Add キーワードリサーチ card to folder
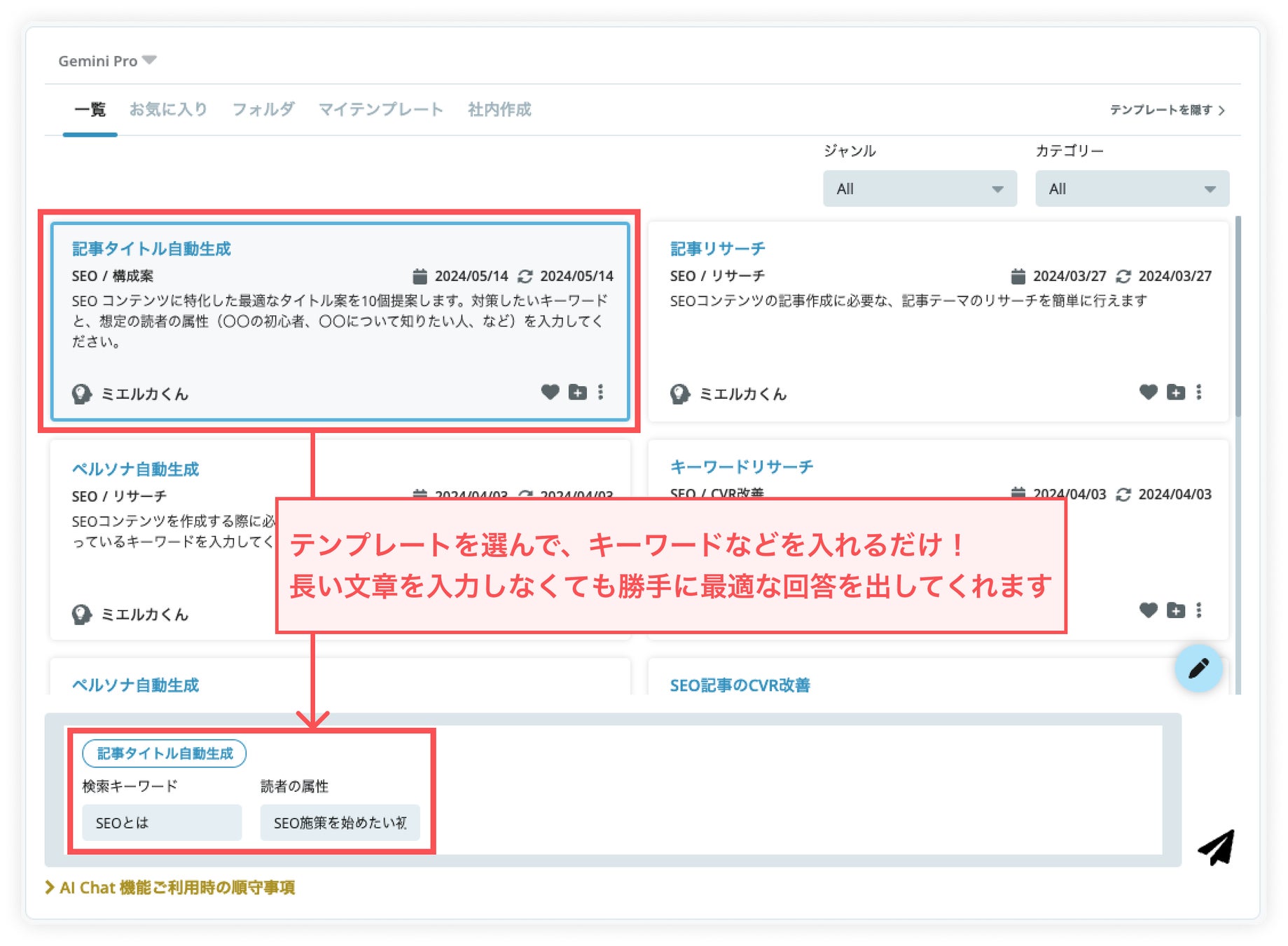 (x=1175, y=610)
